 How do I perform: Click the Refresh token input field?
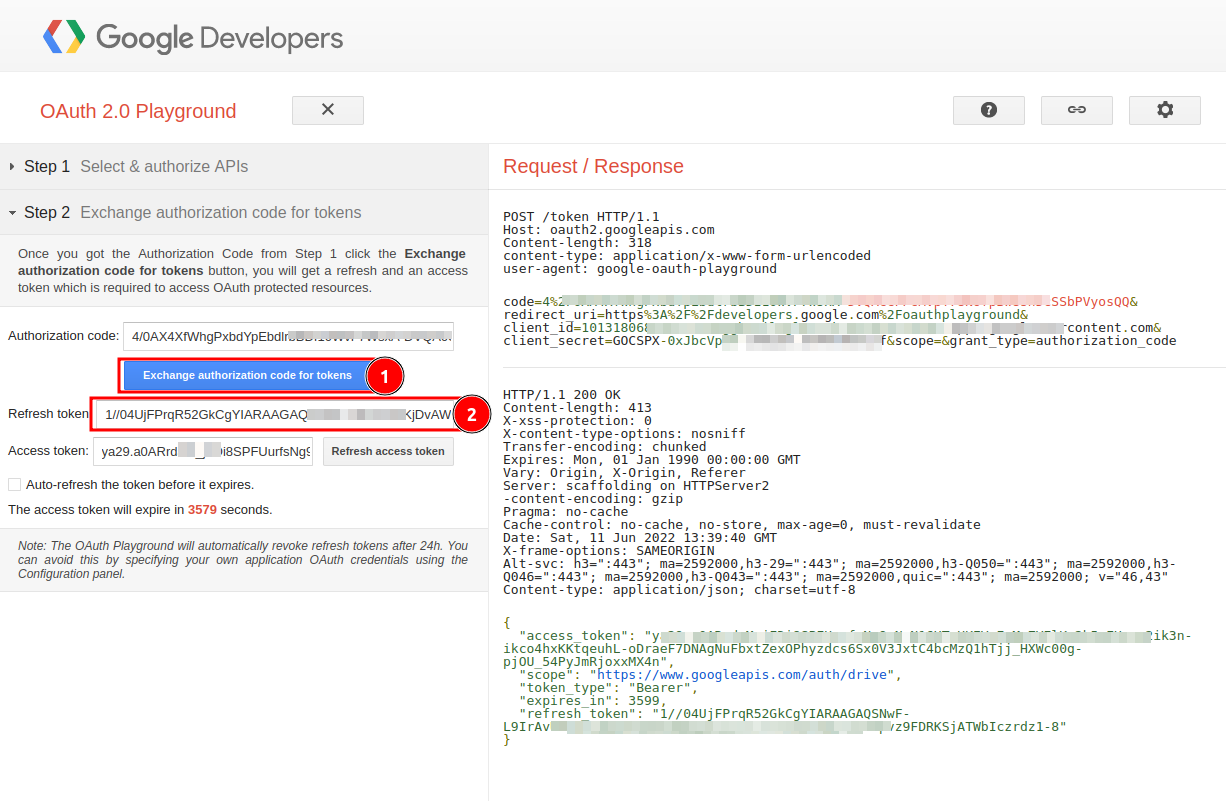(275, 414)
